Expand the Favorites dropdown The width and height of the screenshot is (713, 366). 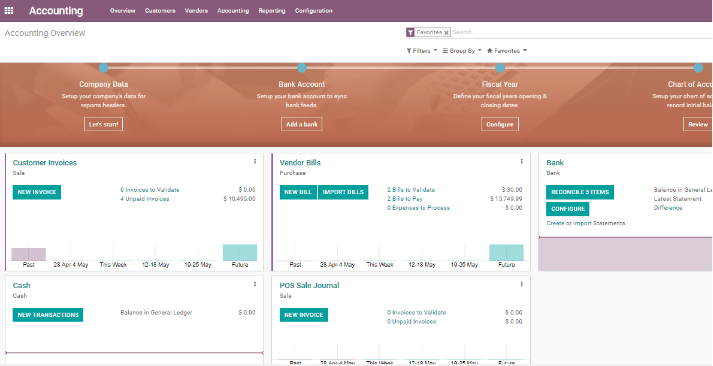[507, 51]
